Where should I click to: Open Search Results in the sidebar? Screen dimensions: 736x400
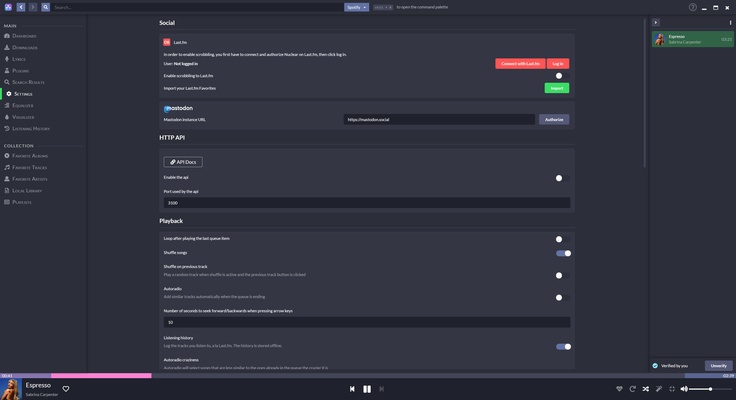[24, 82]
